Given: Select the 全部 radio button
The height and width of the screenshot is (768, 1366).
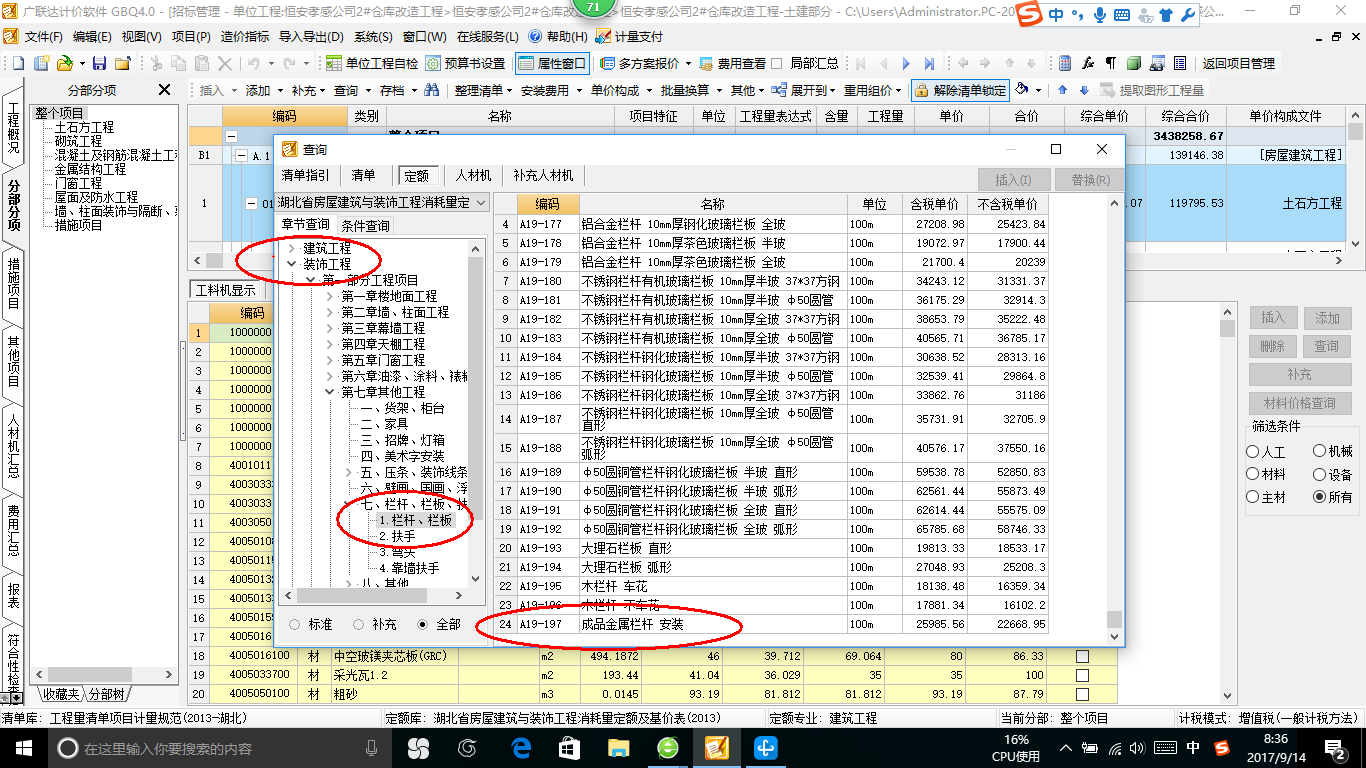Looking at the screenshot, I should click(423, 624).
